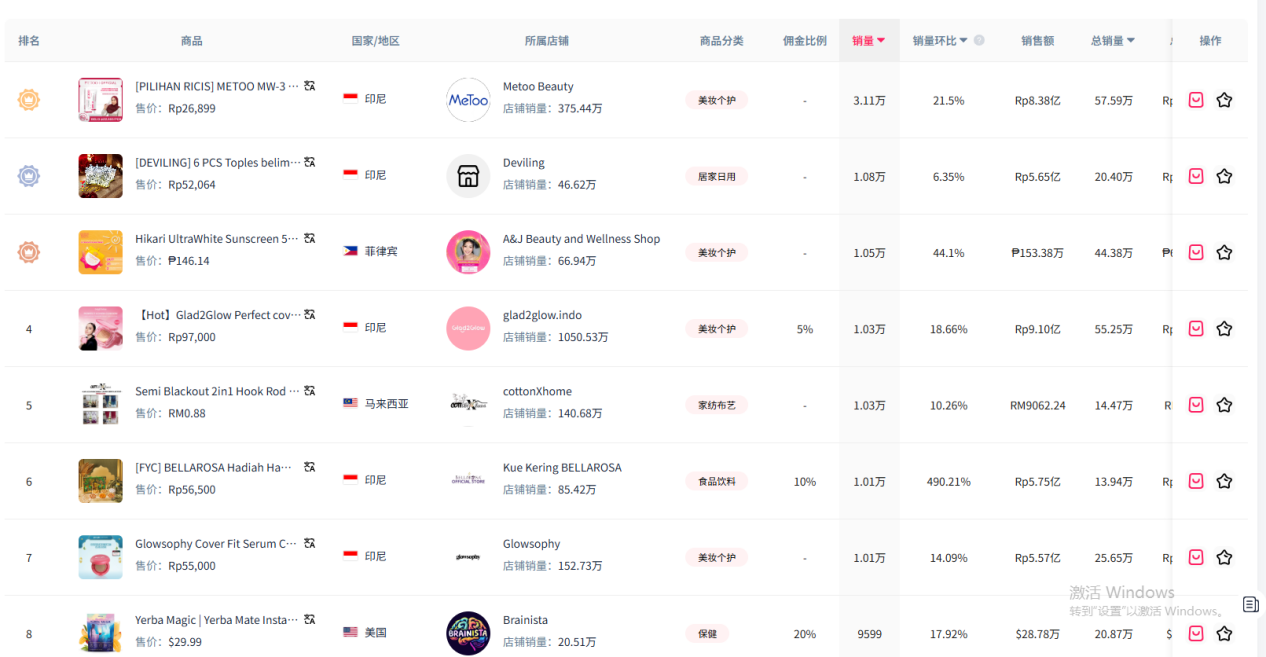Translate the BELLAROSA Hadiah product title
Viewport: 1266px width, 657px height.
310,467
